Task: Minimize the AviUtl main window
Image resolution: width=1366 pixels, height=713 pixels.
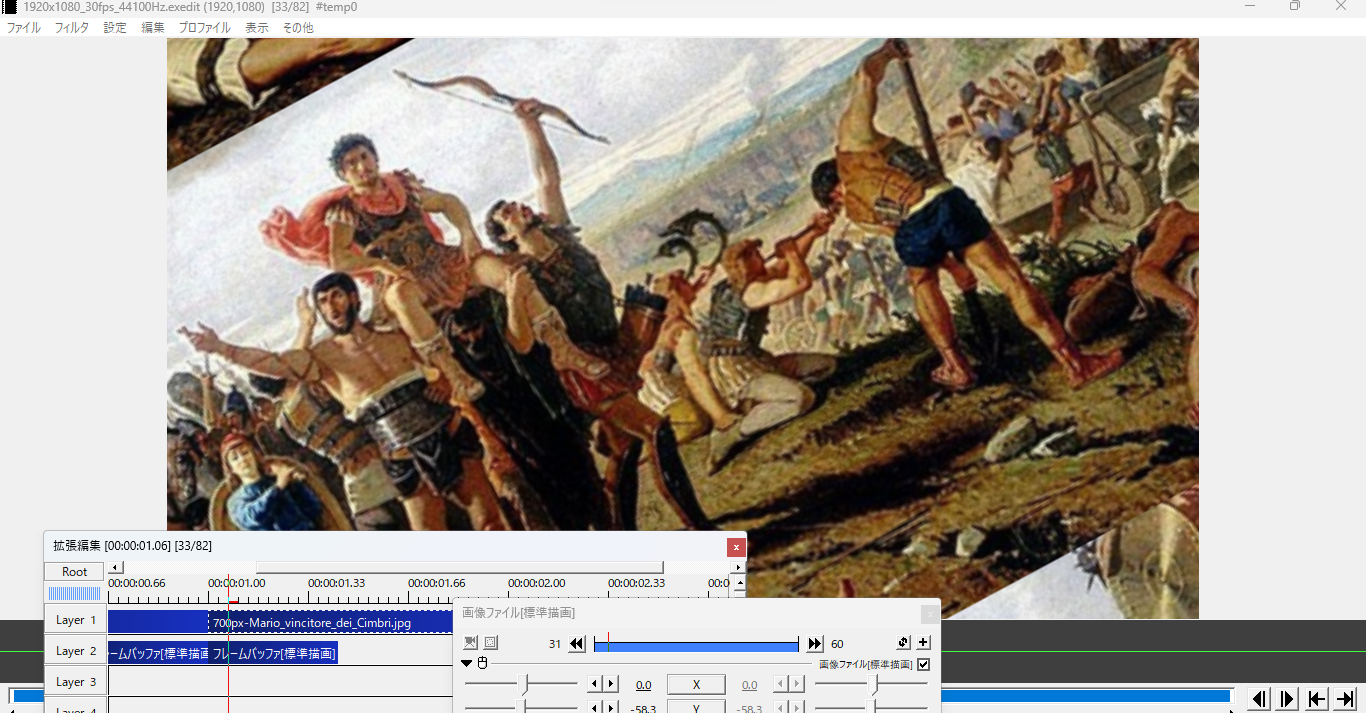Action: tap(1250, 6)
